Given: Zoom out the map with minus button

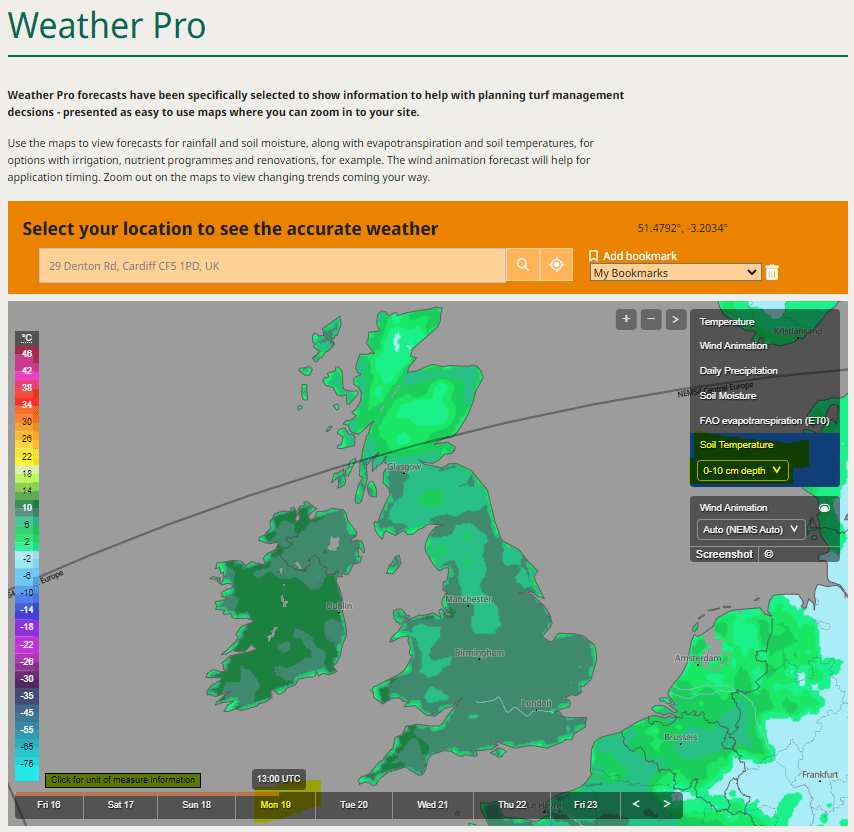Looking at the screenshot, I should click(x=651, y=319).
